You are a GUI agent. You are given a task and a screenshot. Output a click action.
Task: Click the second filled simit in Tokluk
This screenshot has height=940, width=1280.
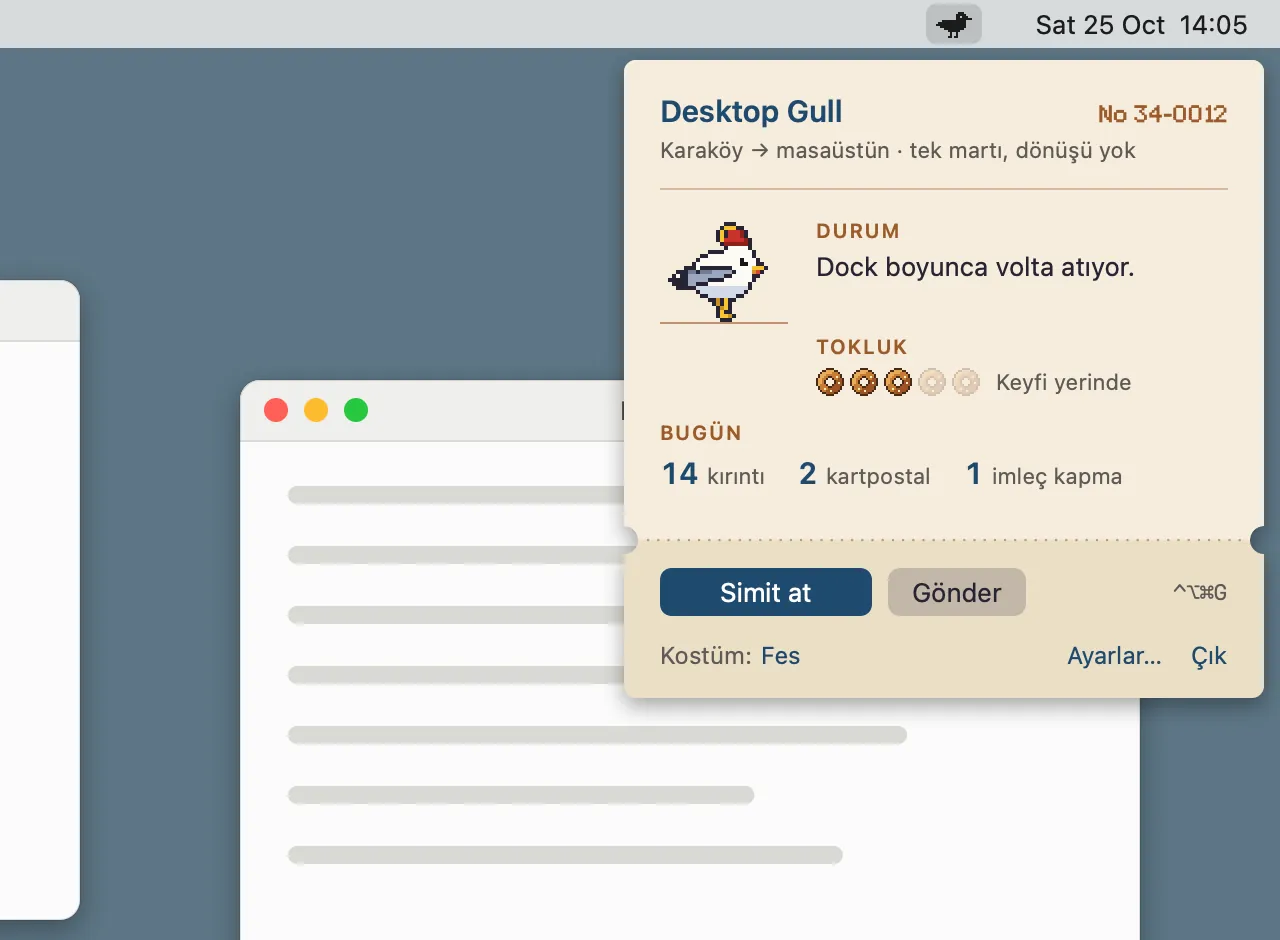pos(864,382)
